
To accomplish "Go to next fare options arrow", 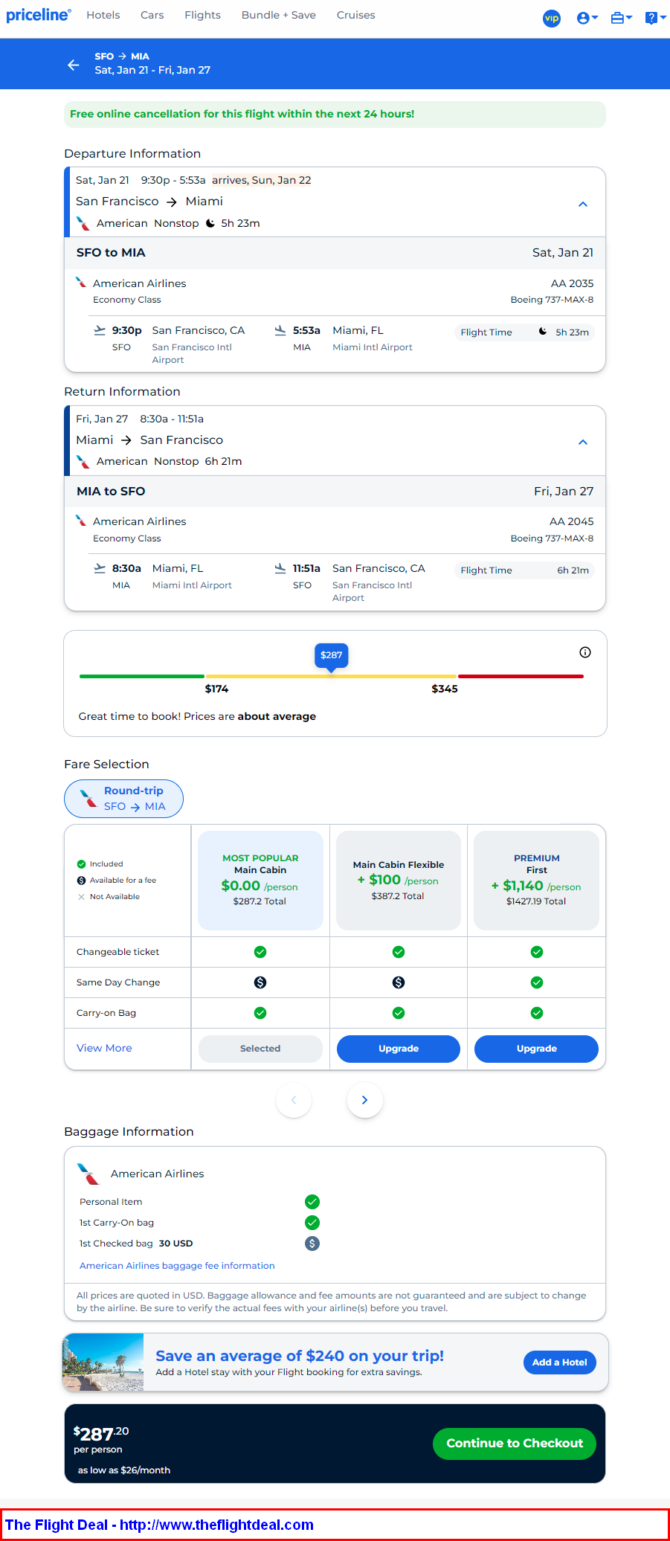I will tap(365, 1100).
